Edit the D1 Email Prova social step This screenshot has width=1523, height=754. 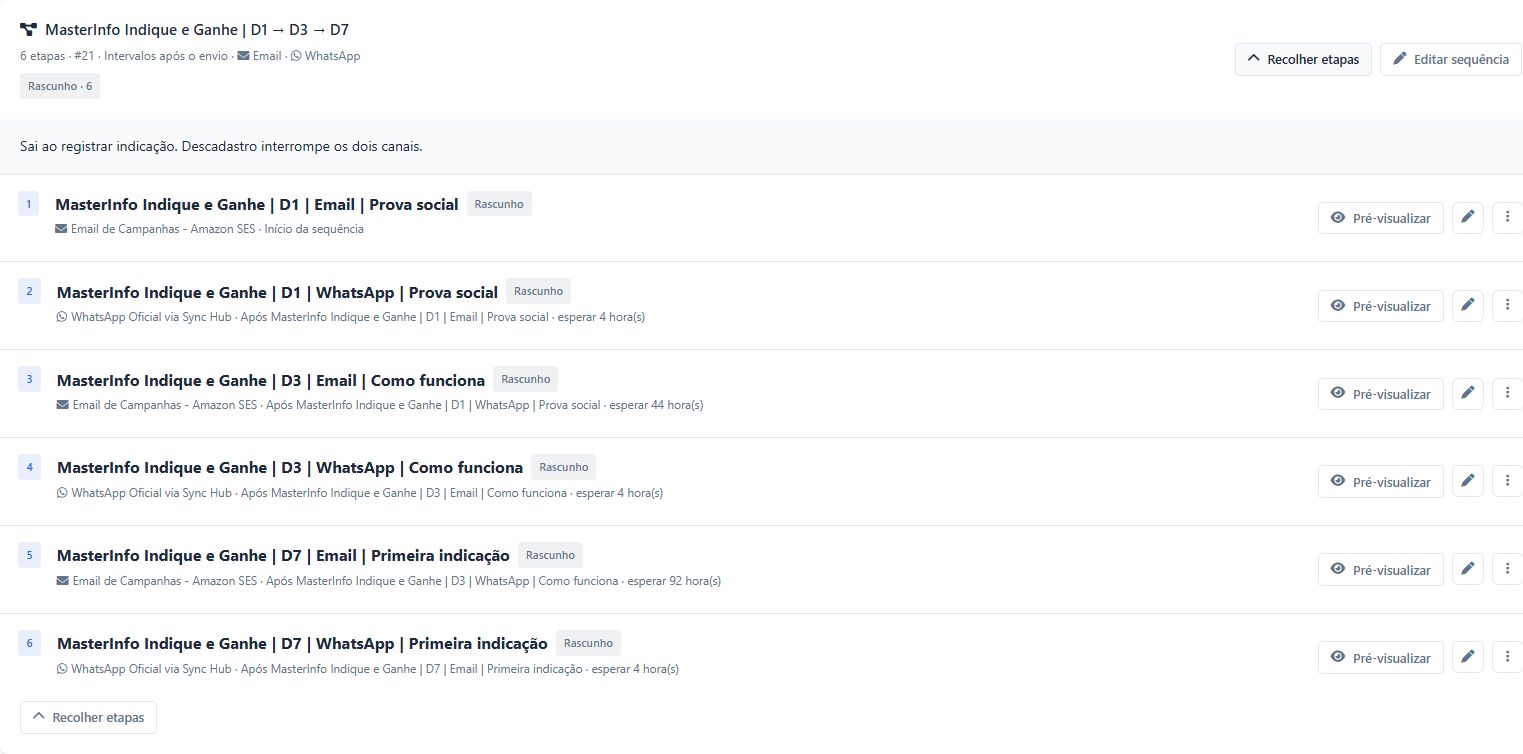click(1468, 218)
